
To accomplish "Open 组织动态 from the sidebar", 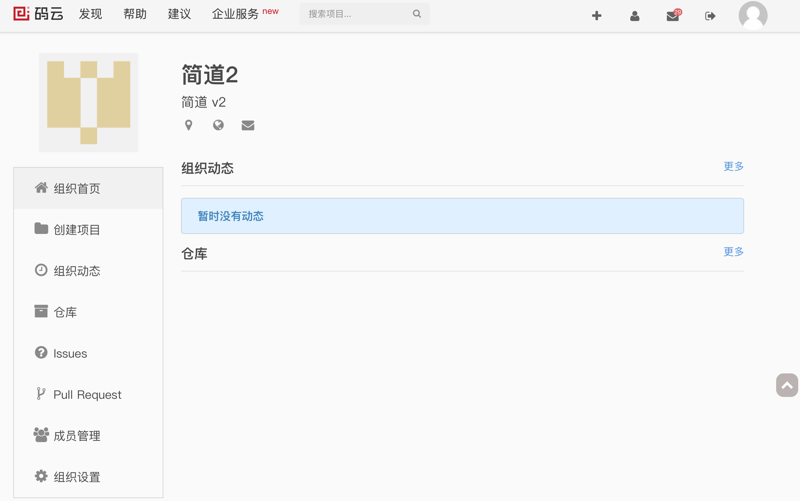I will [88, 270].
